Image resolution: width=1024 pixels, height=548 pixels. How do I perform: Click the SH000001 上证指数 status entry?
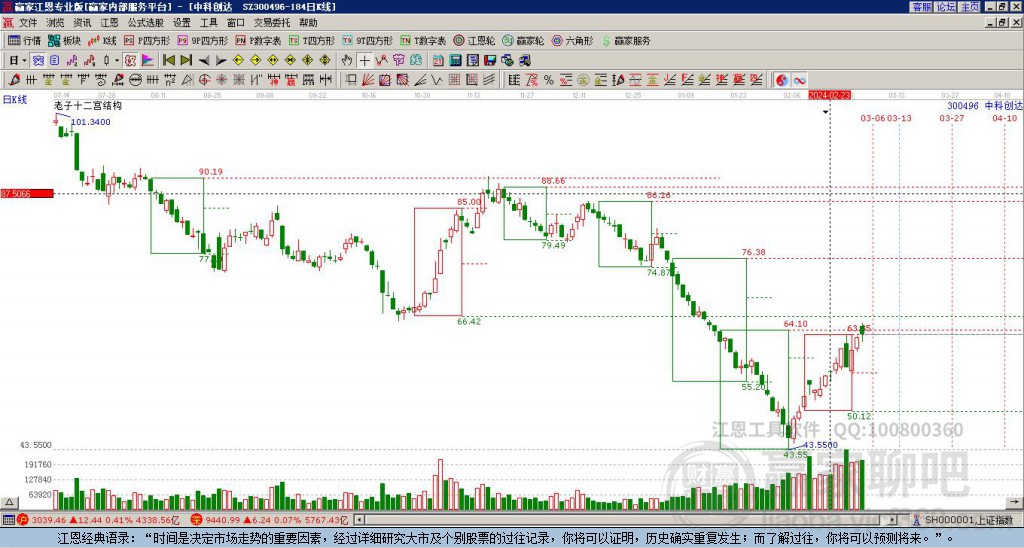pyautogui.click(x=967, y=520)
